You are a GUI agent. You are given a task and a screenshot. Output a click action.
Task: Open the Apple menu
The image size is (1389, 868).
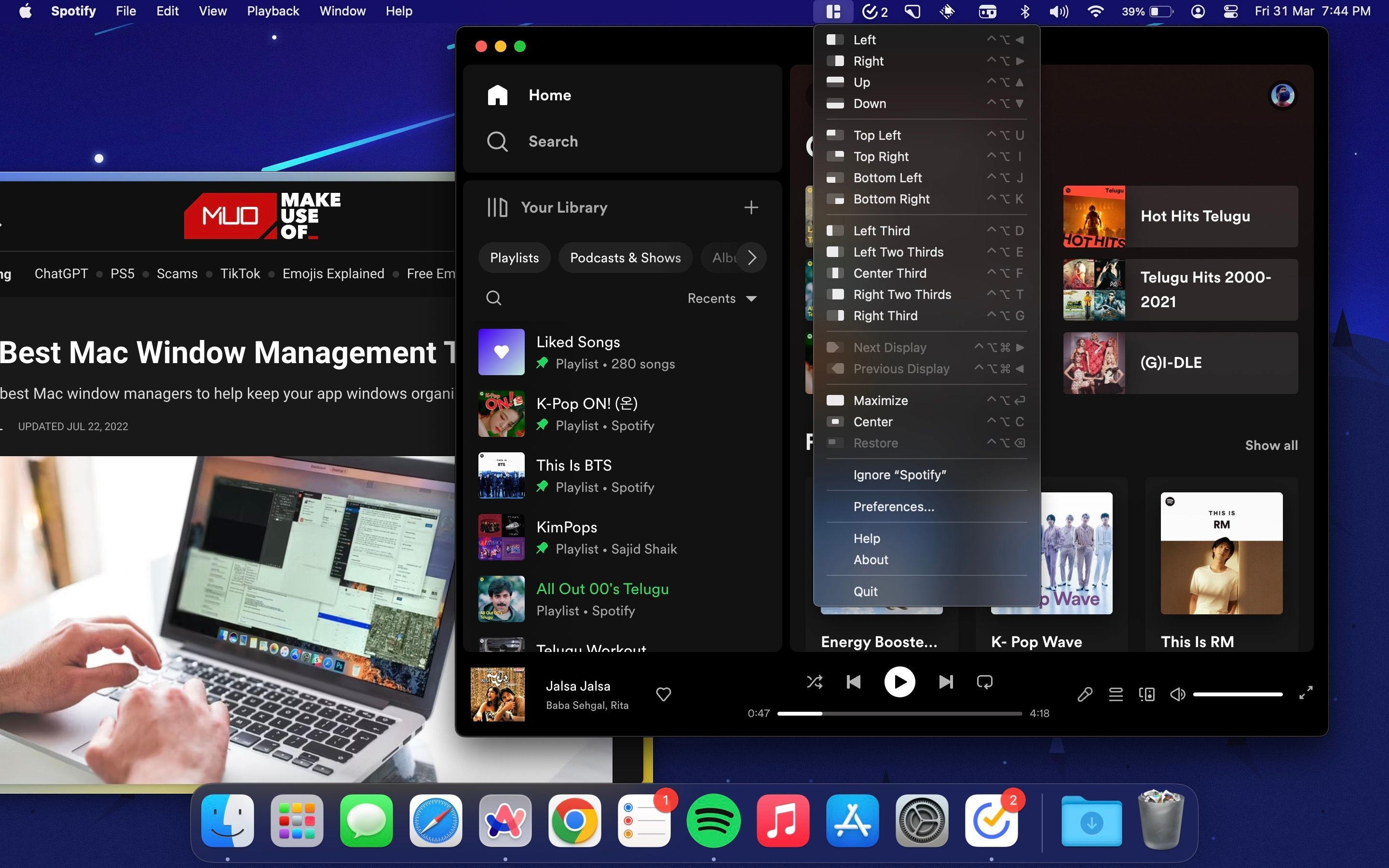[25, 11]
